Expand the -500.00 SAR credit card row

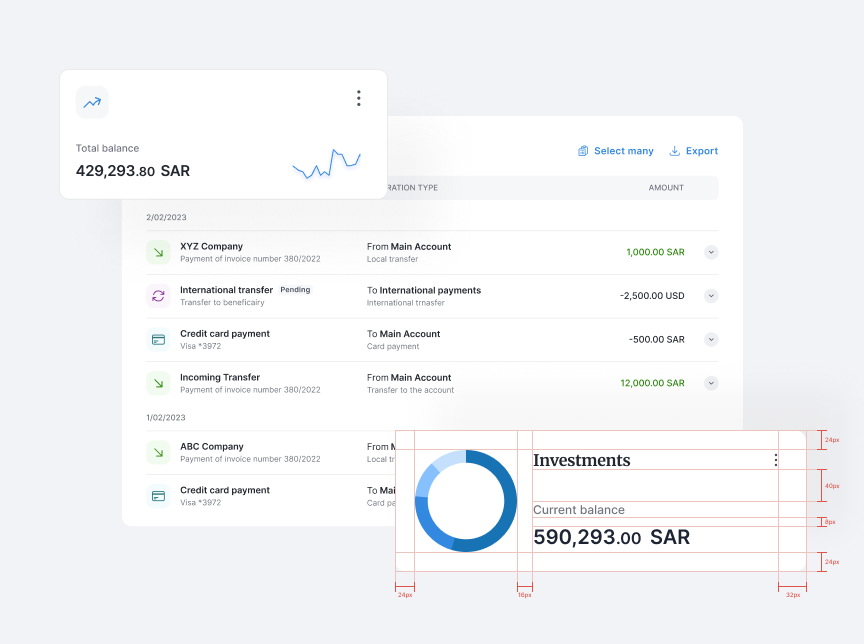pos(711,339)
